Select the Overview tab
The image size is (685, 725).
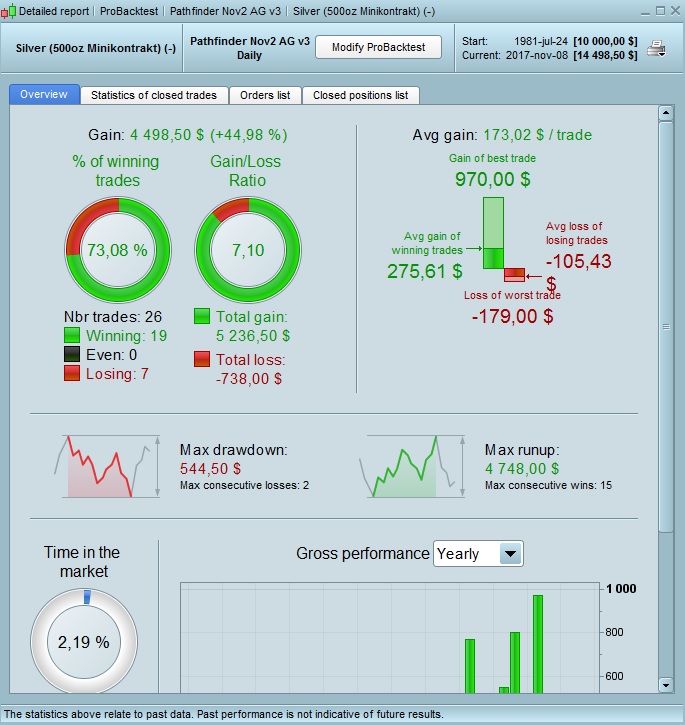(44, 94)
